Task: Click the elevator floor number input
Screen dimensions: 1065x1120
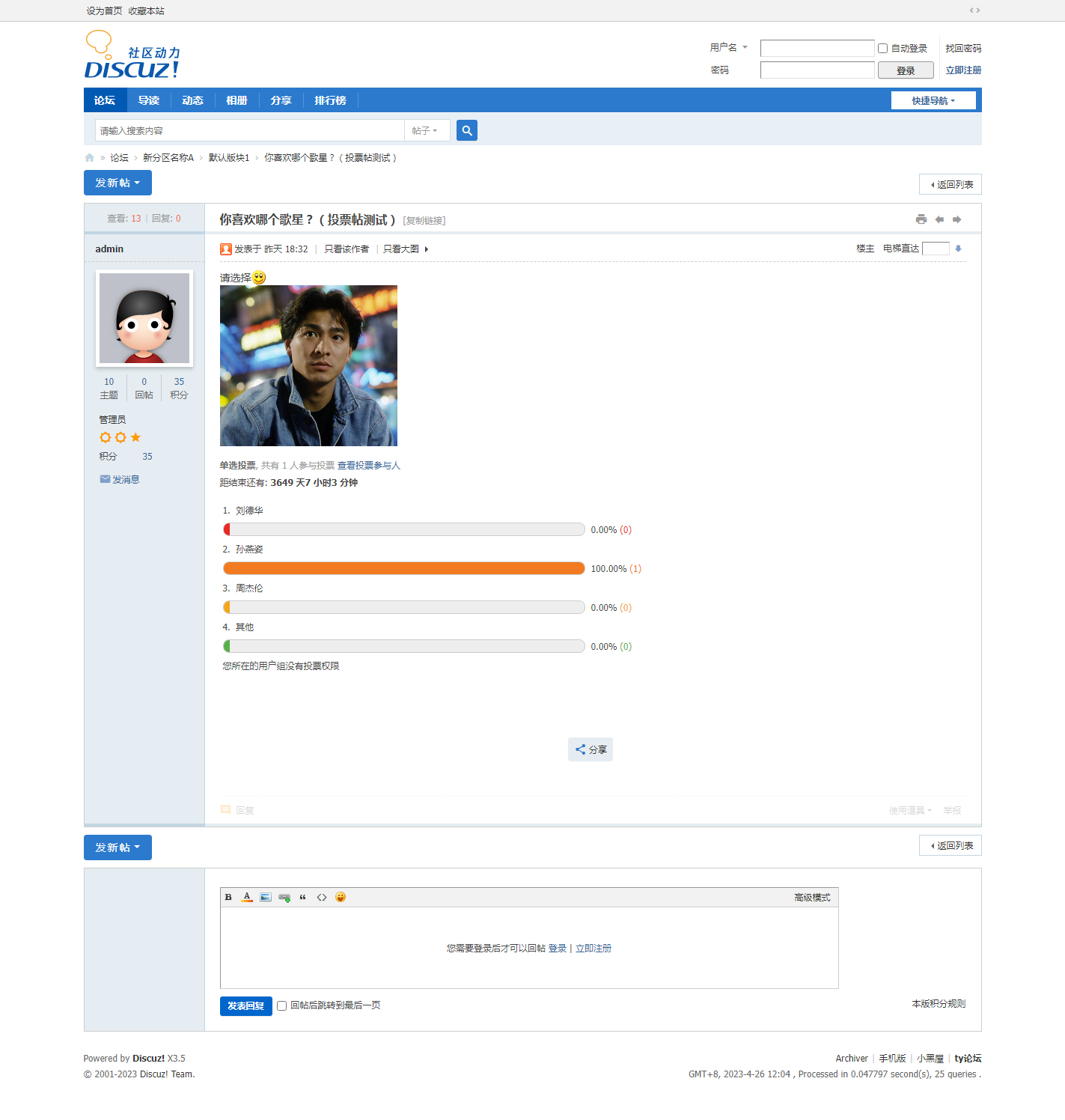Action: [x=936, y=249]
